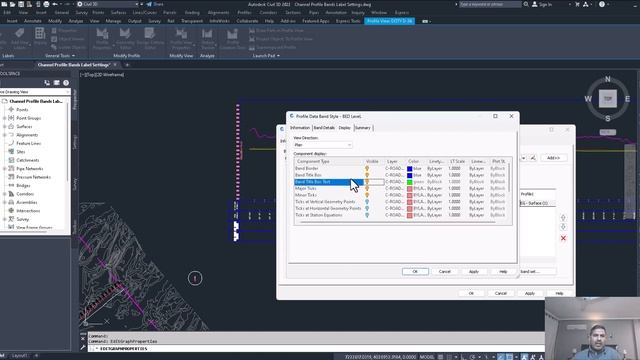The width and height of the screenshot is (640, 360).
Task: Click the red X delete band icon
Action: point(563,238)
